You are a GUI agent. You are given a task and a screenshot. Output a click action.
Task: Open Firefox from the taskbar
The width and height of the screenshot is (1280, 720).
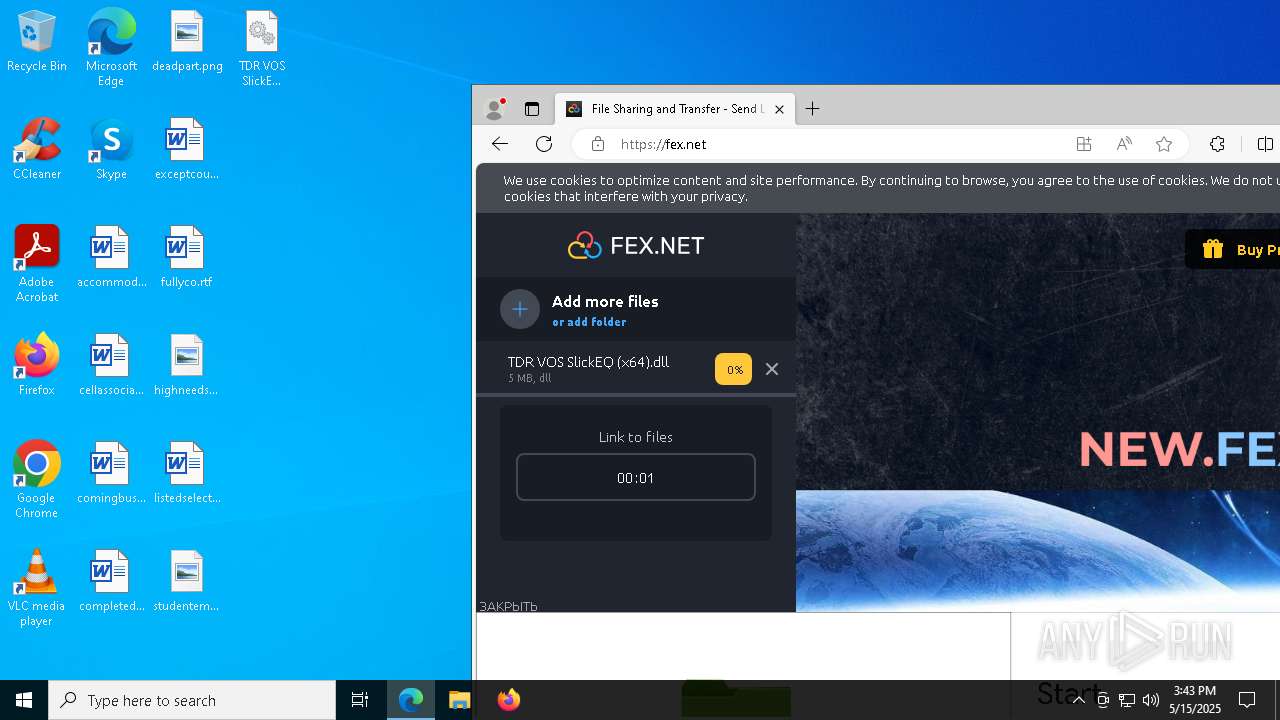509,700
